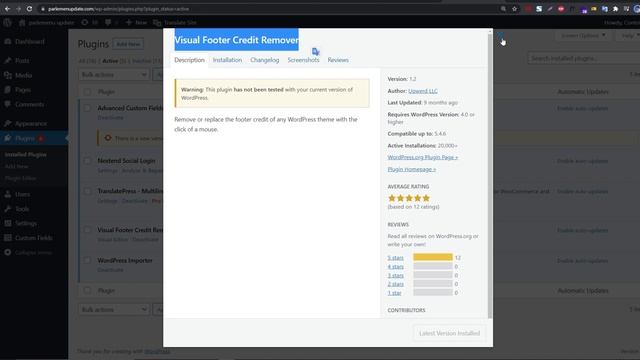
Task: Click the bookmark star in address bar
Action: (514, 9)
